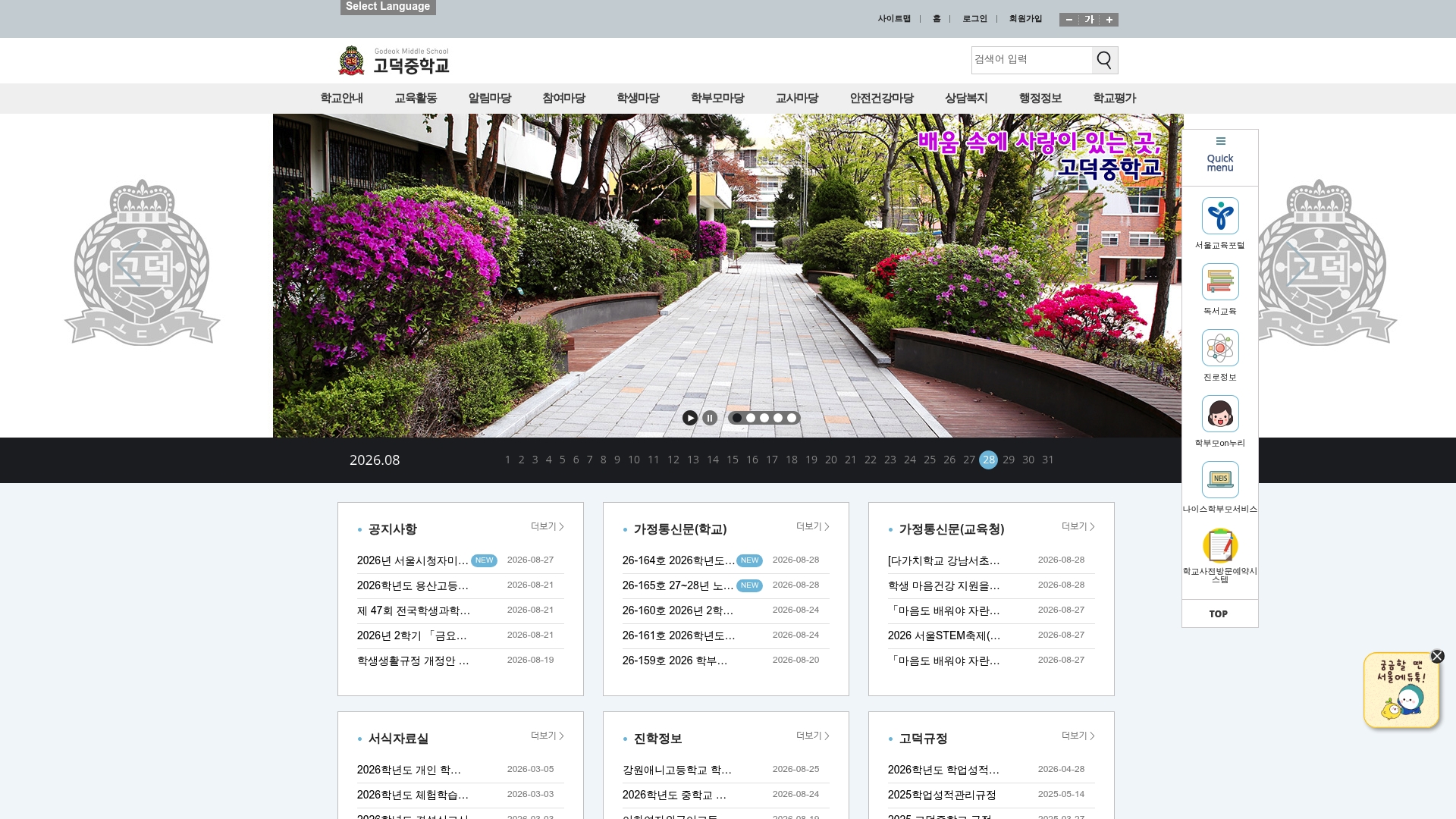Open 참여마당 menu
The width and height of the screenshot is (1456, 819).
pos(564,99)
